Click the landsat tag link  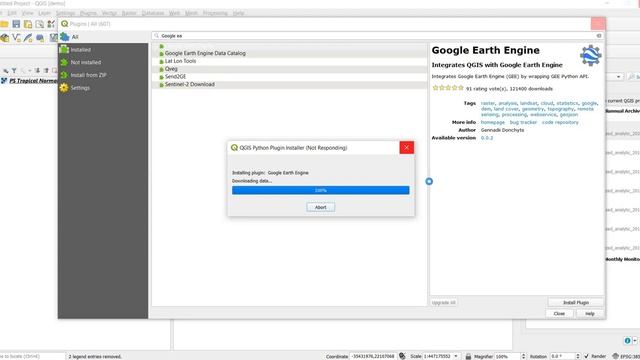tap(528, 103)
